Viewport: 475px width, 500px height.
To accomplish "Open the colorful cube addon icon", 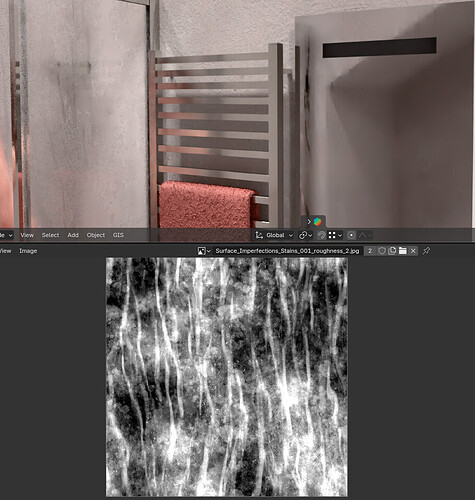I will point(318,222).
